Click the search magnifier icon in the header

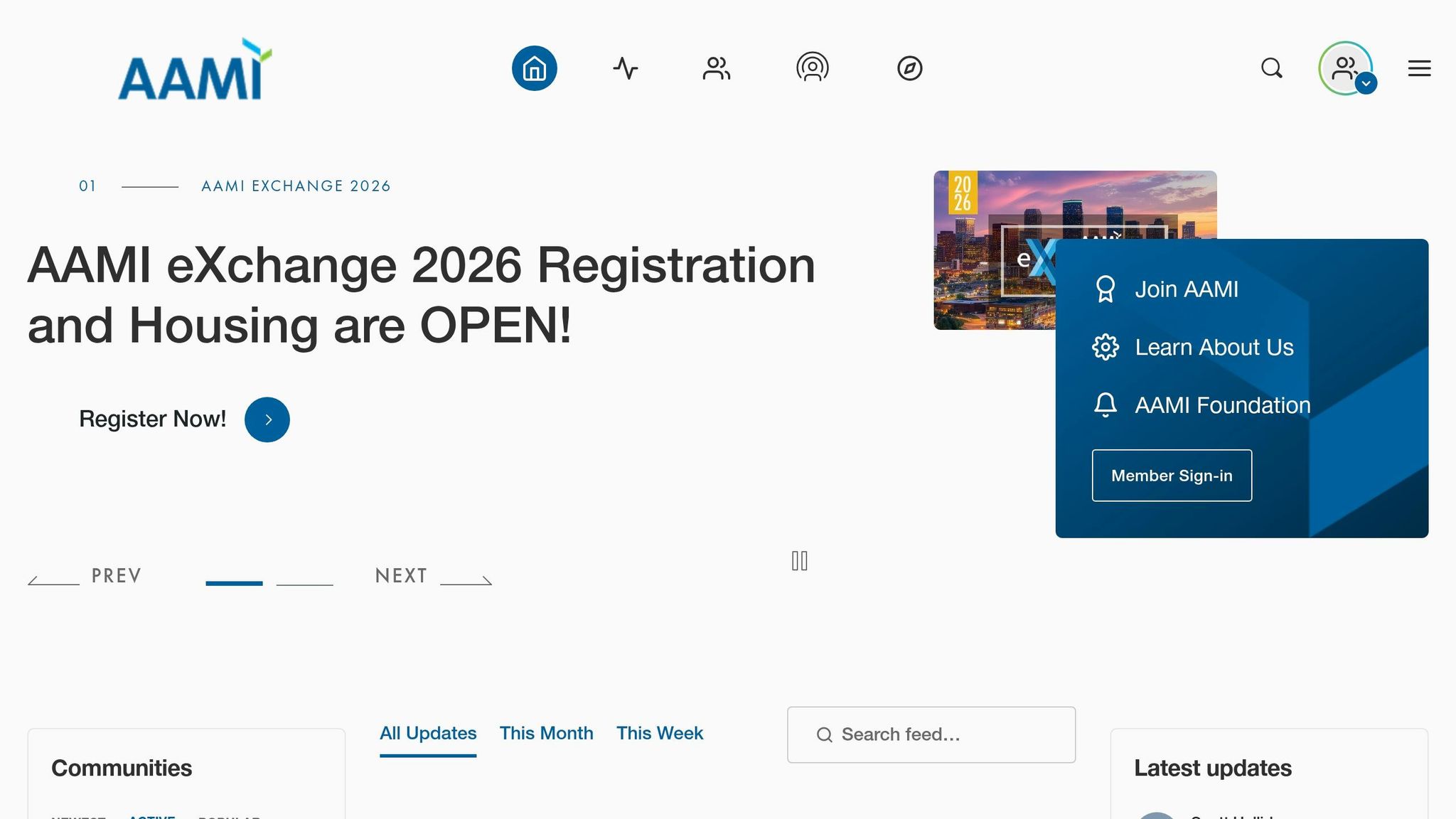pyautogui.click(x=1272, y=68)
